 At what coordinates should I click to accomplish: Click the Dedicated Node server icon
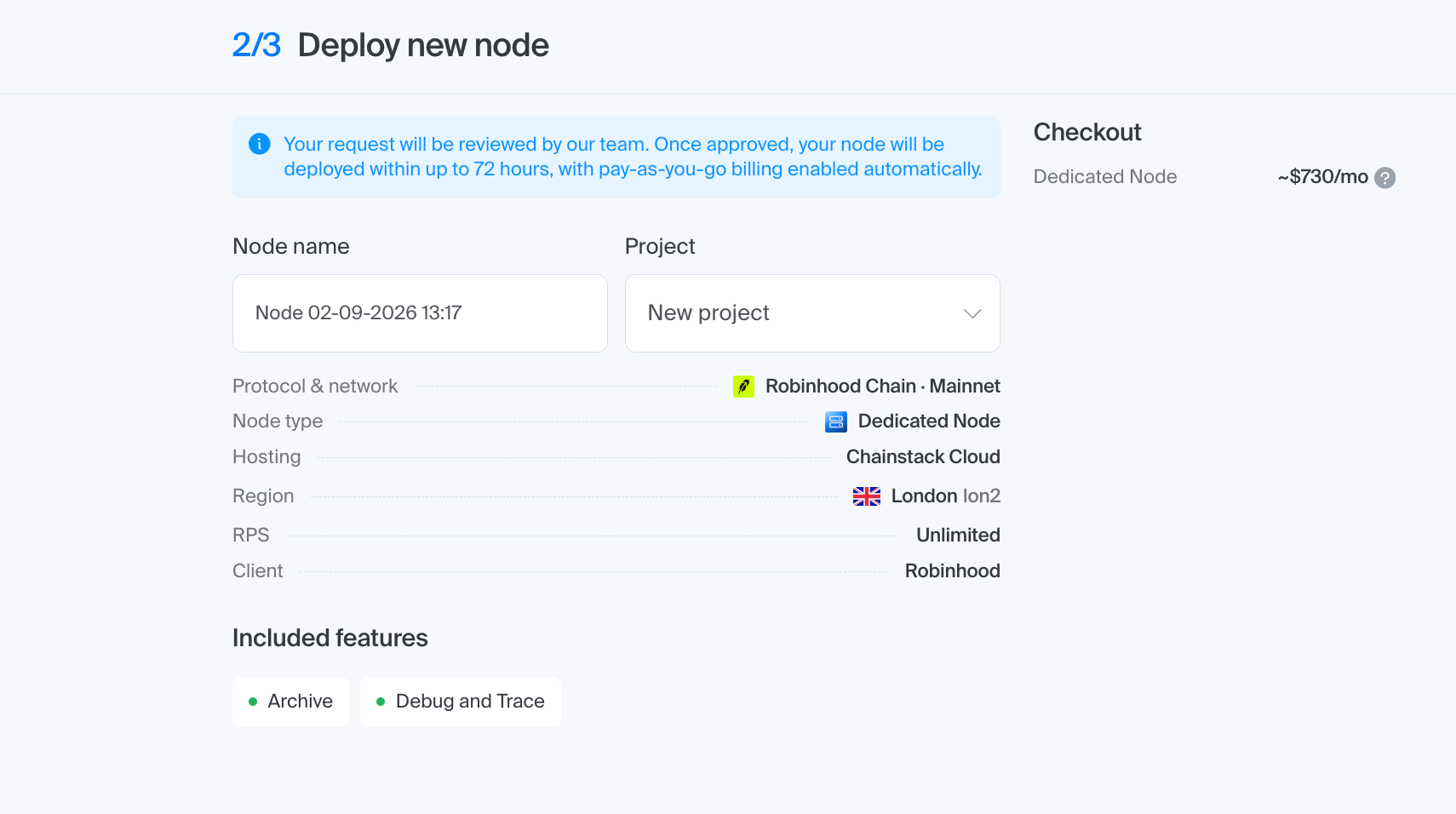(836, 421)
